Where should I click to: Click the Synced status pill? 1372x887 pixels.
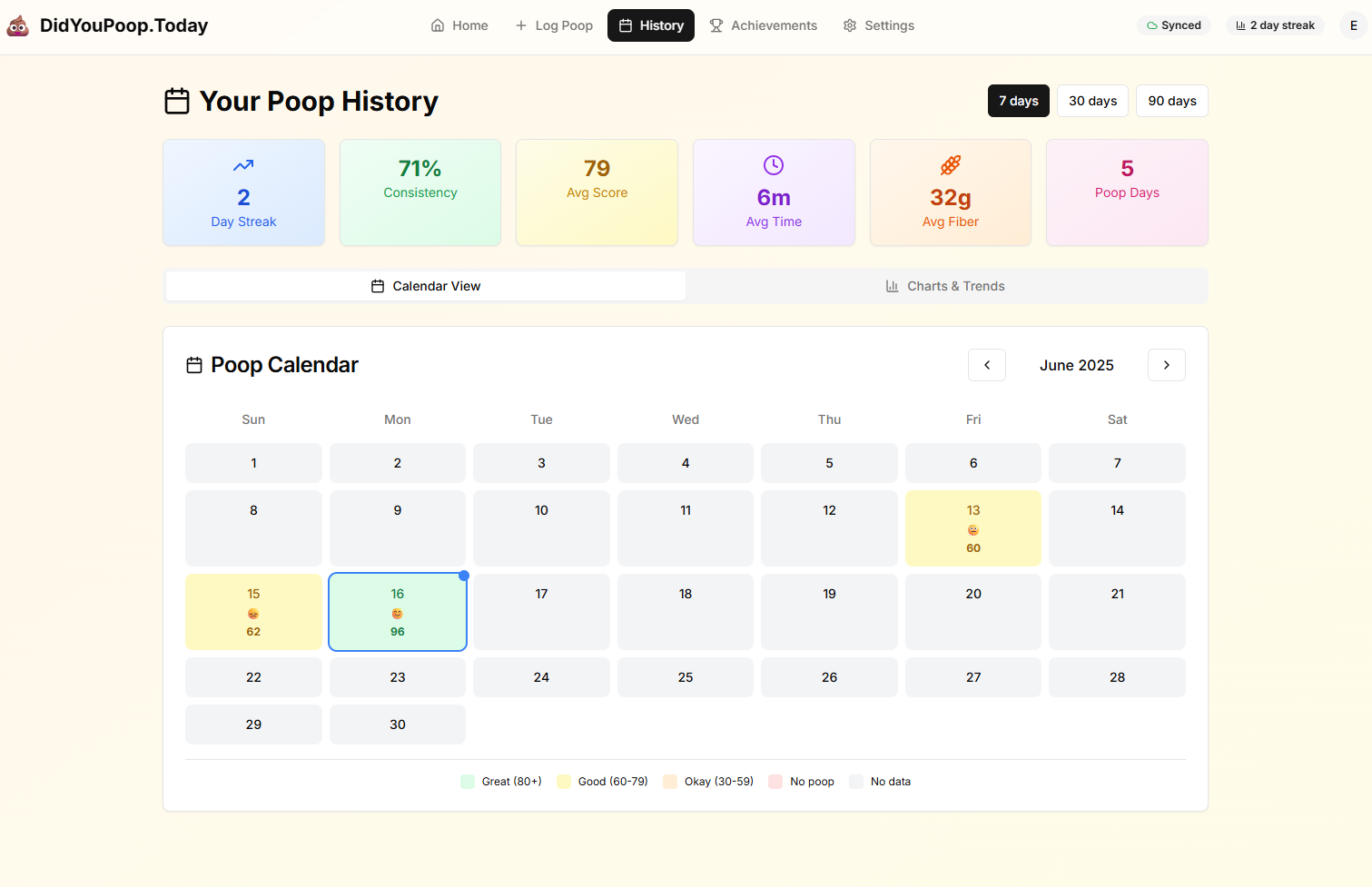(x=1174, y=25)
